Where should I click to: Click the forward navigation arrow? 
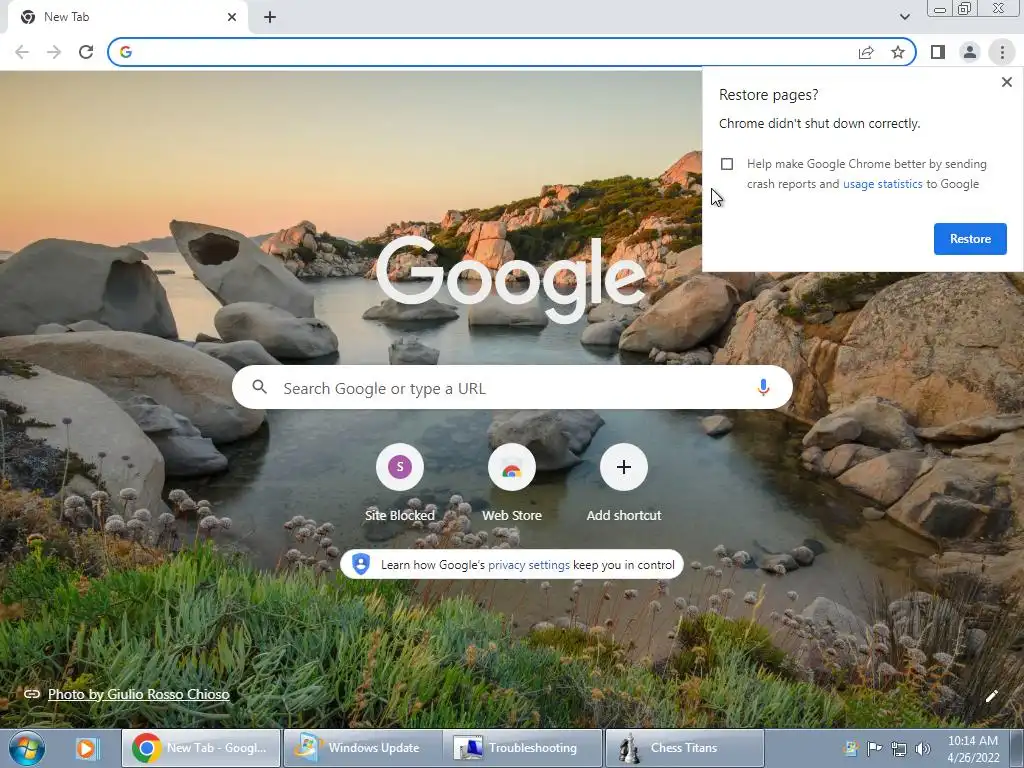(x=54, y=52)
